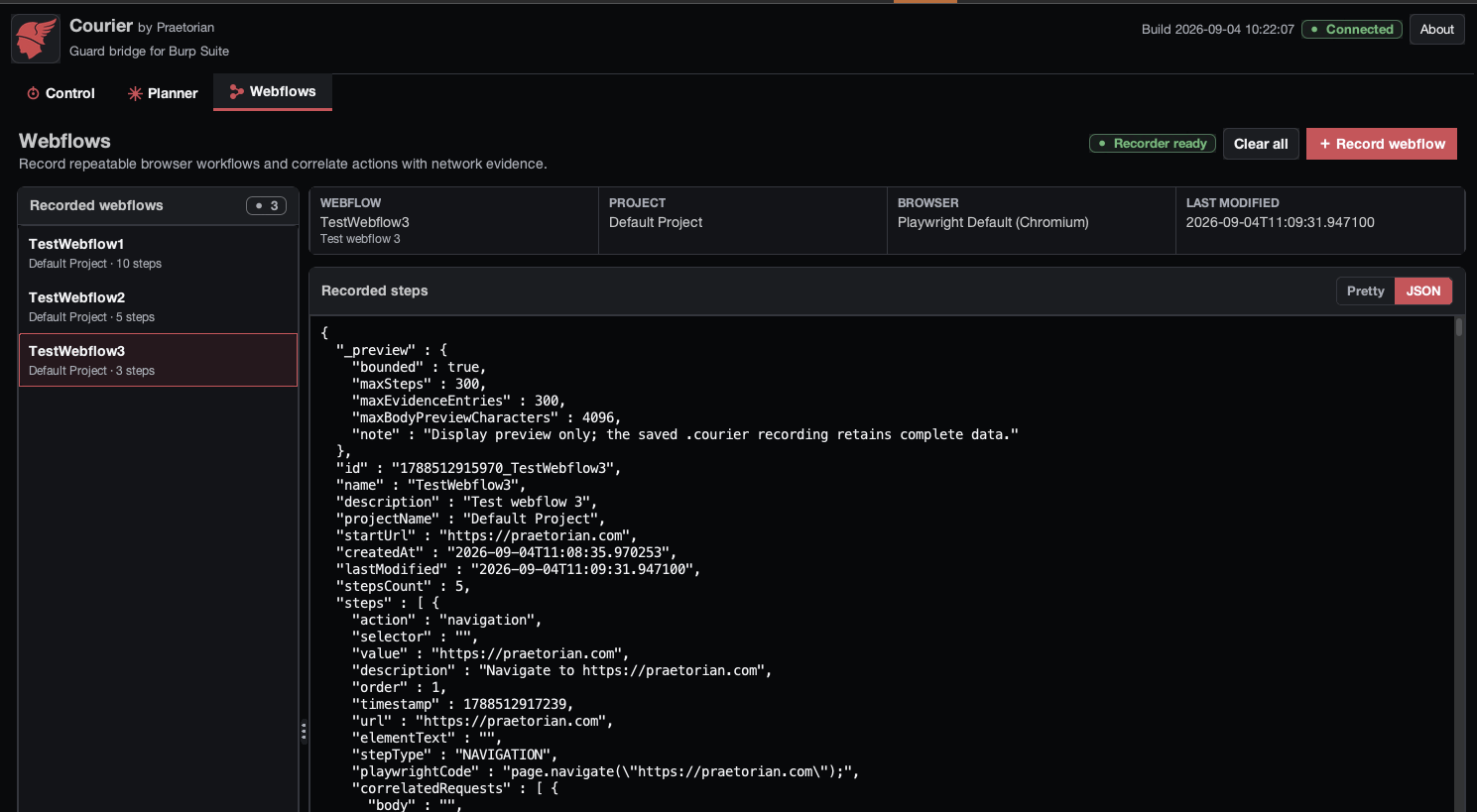Click the "stepsCount" : 5 JSON line

click(403, 586)
